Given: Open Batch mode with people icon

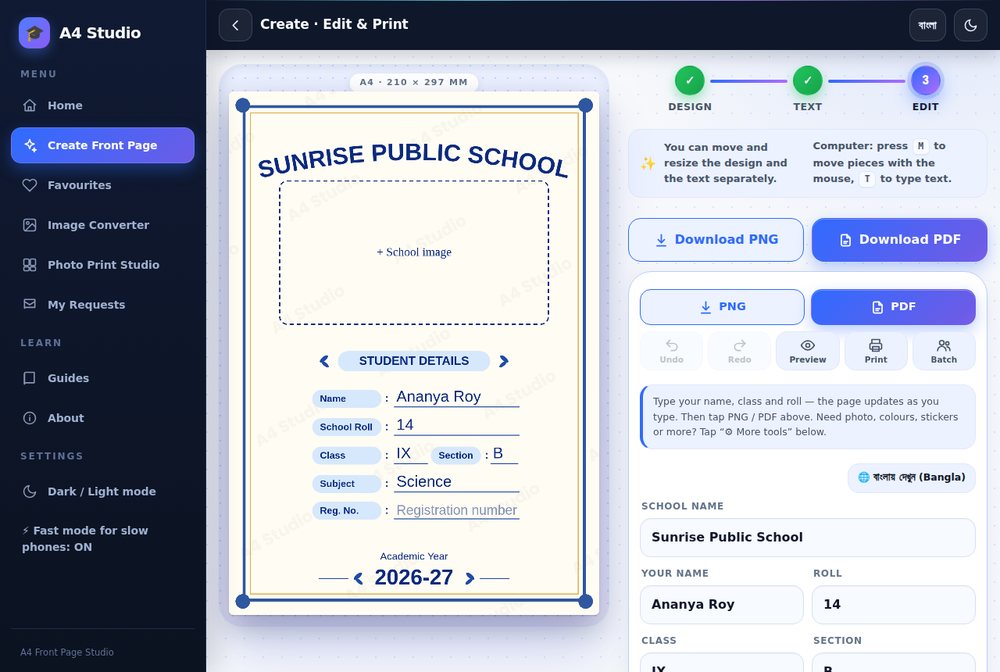Looking at the screenshot, I should pyautogui.click(x=944, y=351).
